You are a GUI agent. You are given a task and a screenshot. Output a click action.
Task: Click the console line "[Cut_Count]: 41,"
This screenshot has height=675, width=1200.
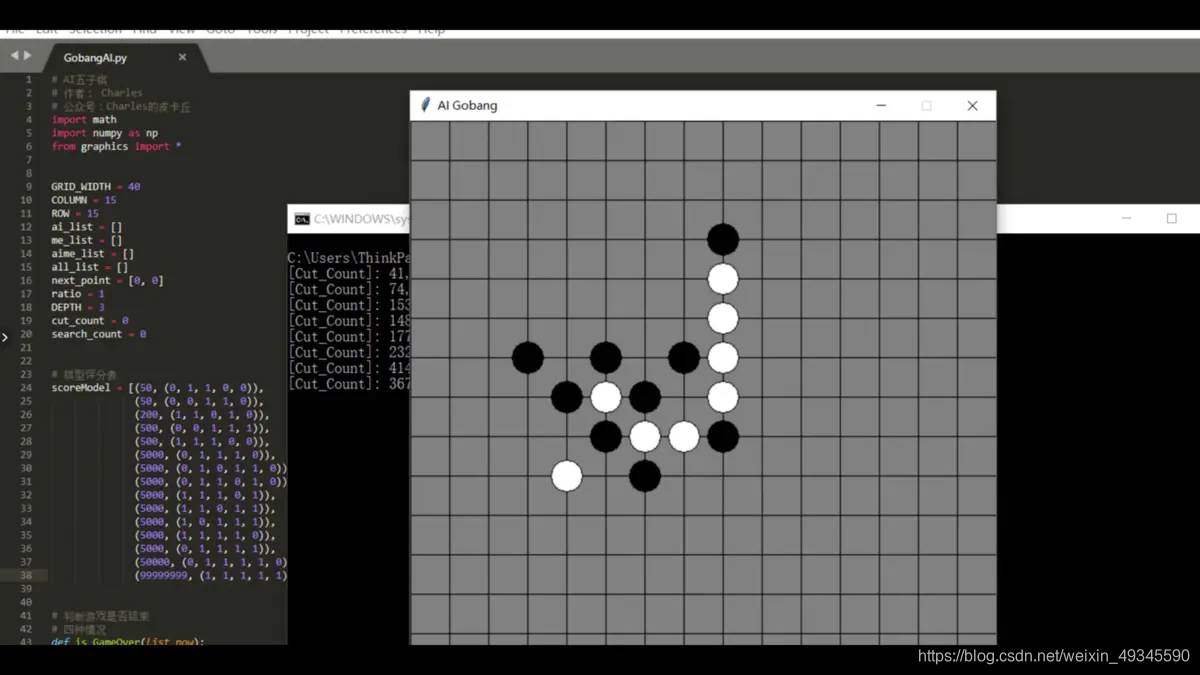(x=348, y=273)
